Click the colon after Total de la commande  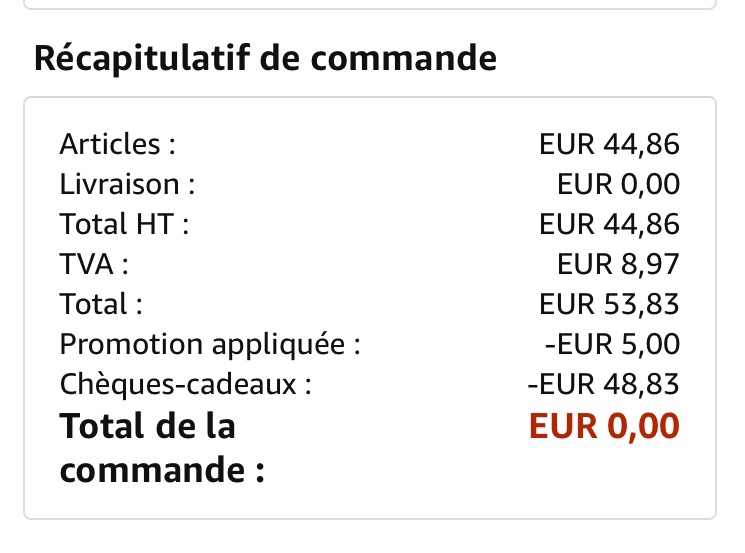point(259,472)
